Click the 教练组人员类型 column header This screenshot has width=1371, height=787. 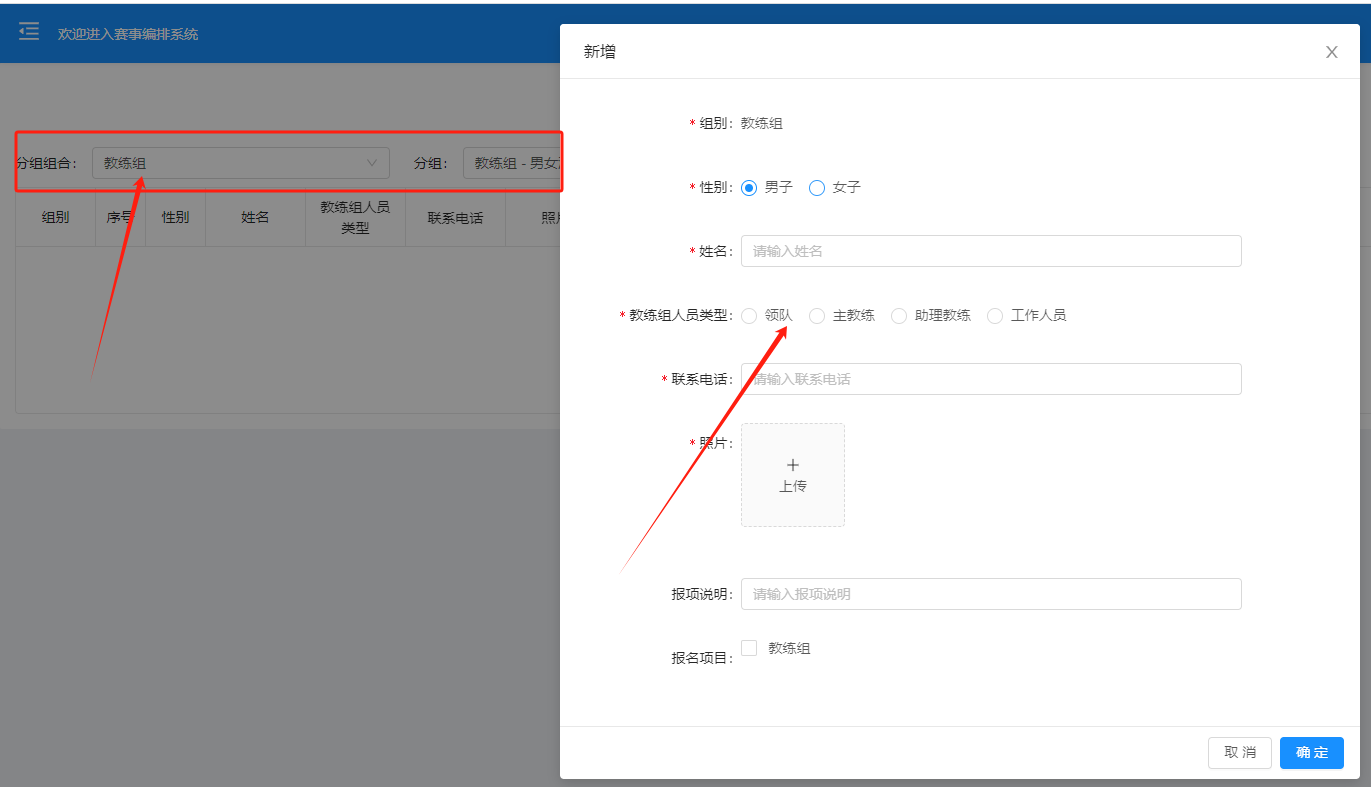(355, 217)
